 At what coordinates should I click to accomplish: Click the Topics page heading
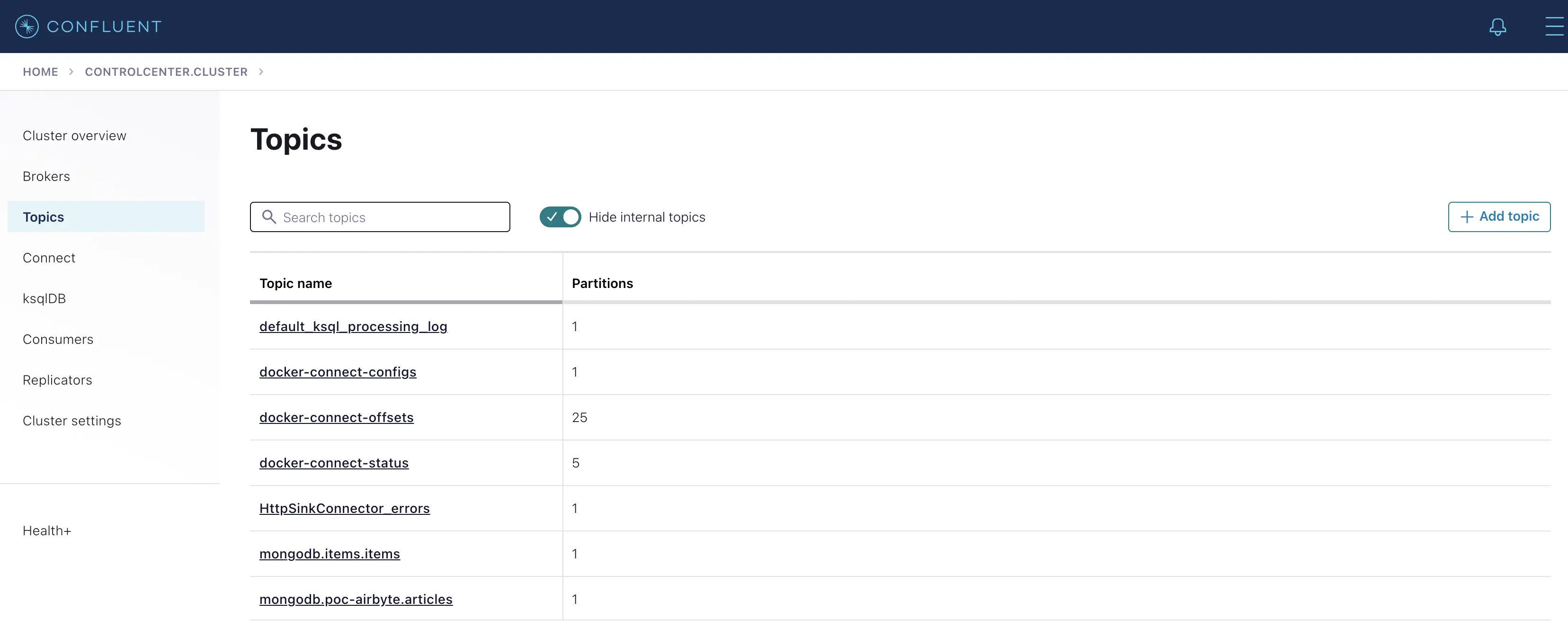click(296, 140)
